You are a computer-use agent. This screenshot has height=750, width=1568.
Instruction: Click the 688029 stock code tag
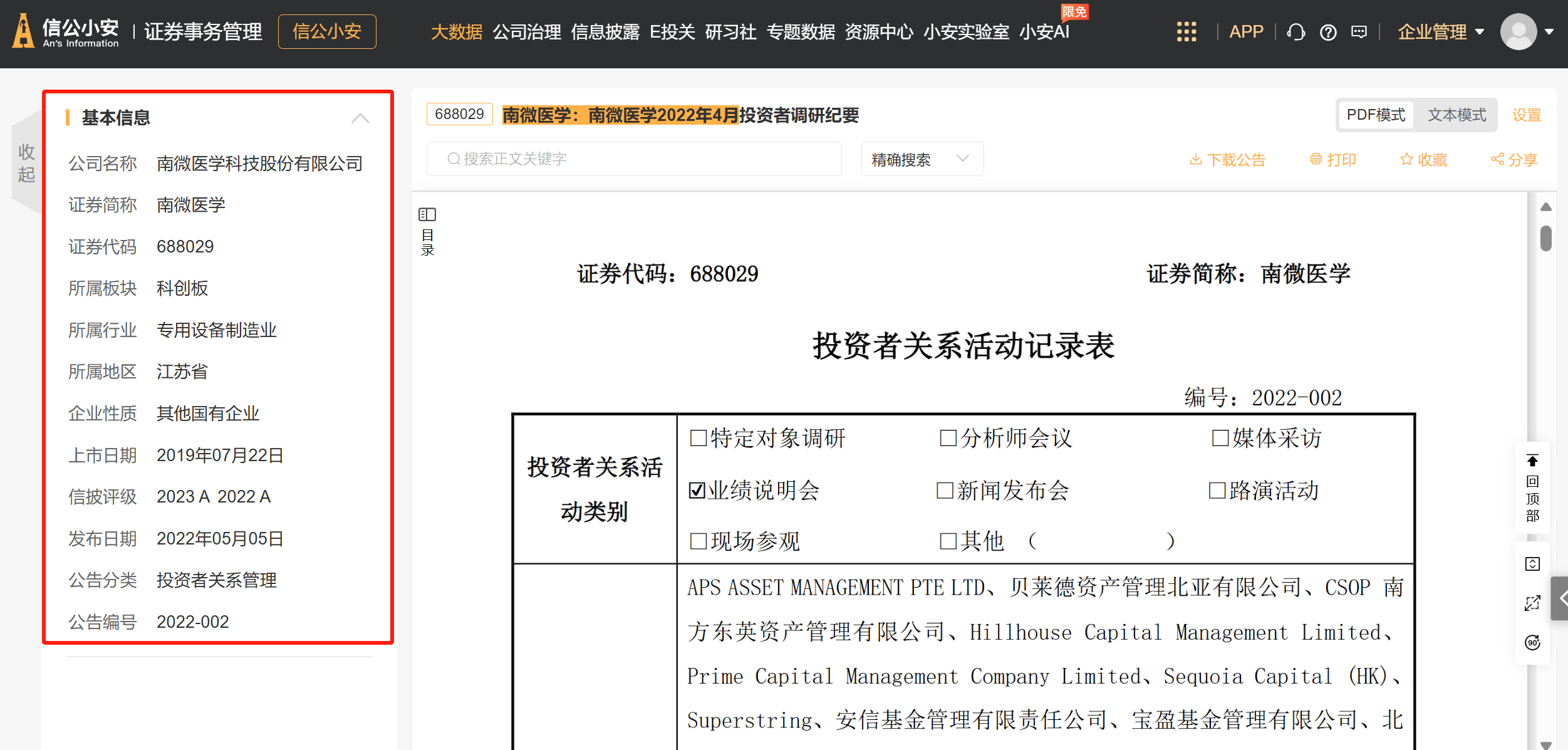pos(459,114)
